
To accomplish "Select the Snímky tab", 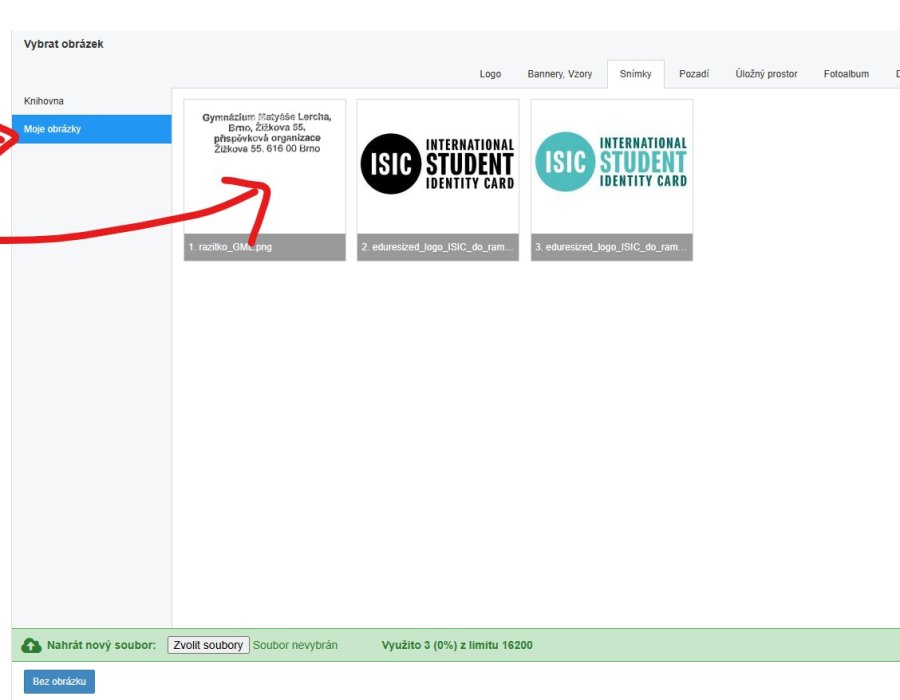I will 635,74.
